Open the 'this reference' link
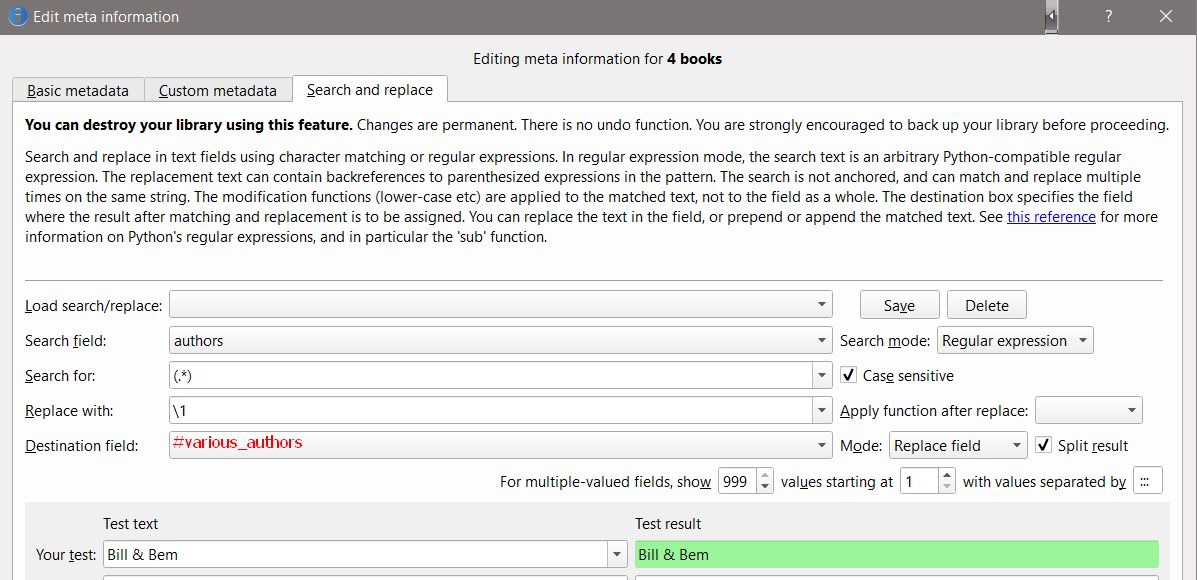 pyautogui.click(x=1051, y=217)
